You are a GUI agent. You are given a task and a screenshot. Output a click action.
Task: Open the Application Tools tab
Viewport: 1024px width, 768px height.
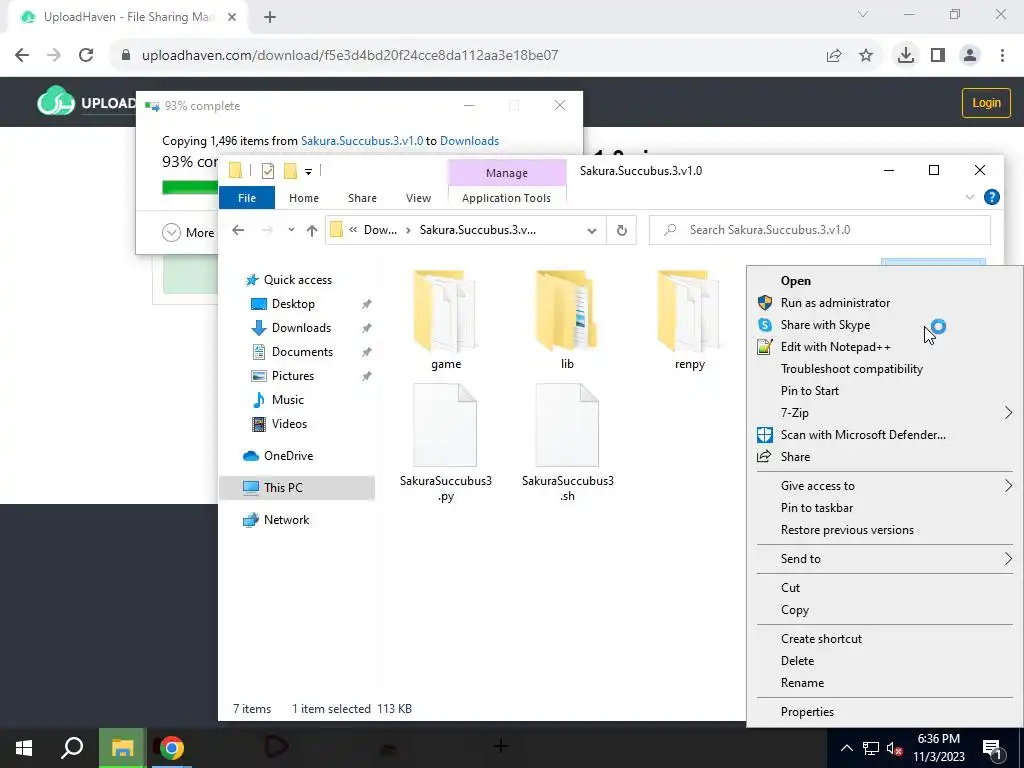point(506,198)
